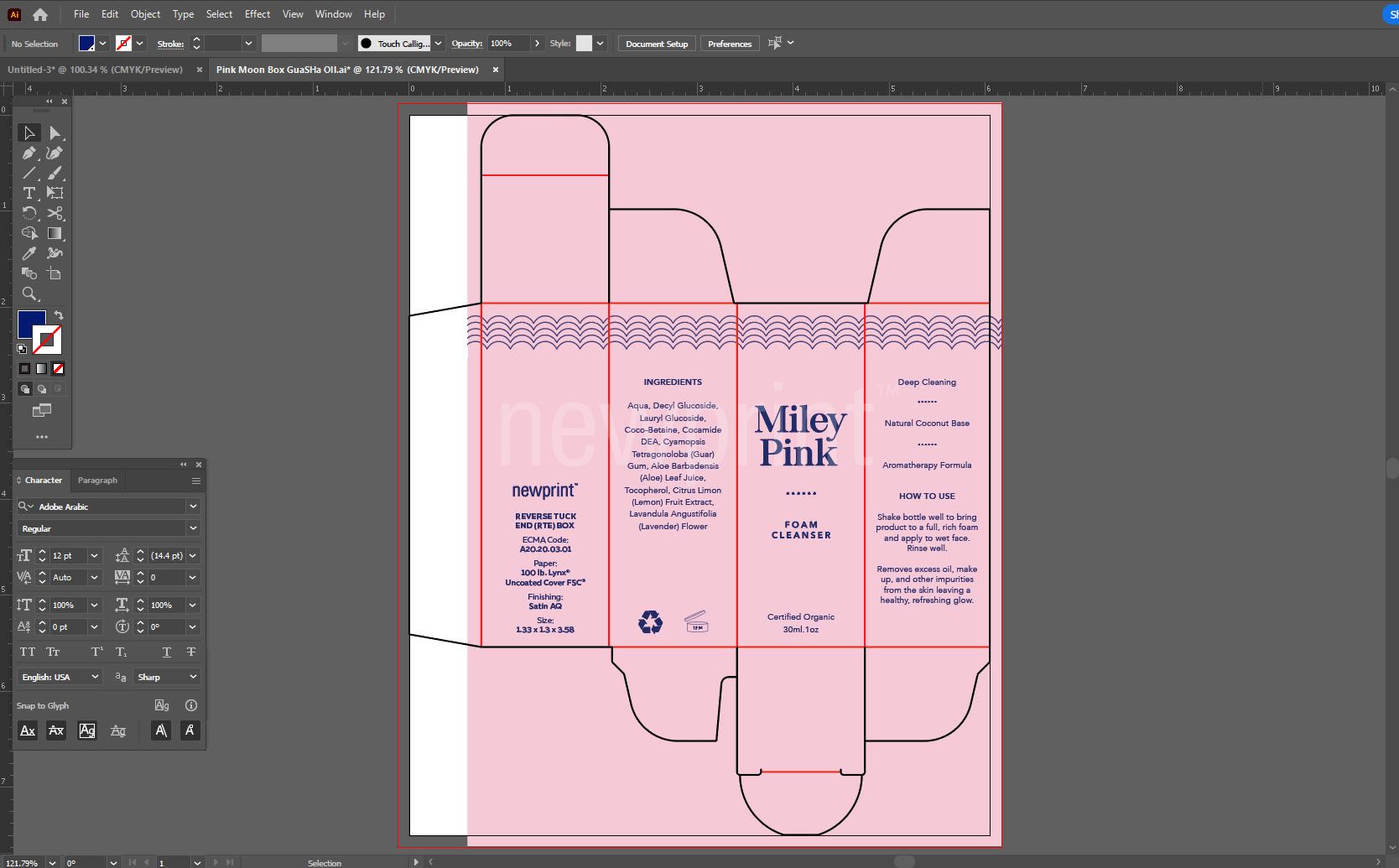Open the Zoom tool
The image size is (1399, 868).
pyautogui.click(x=29, y=294)
